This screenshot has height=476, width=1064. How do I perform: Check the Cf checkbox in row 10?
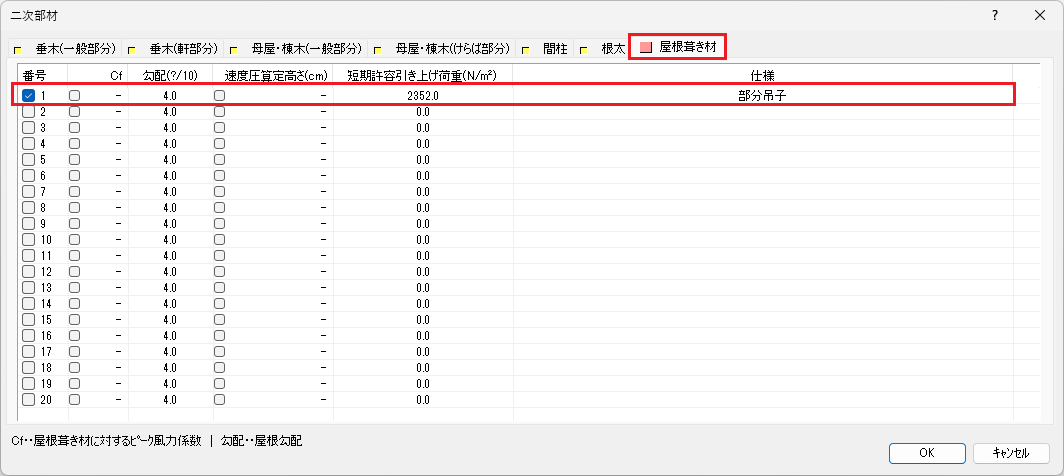75,239
